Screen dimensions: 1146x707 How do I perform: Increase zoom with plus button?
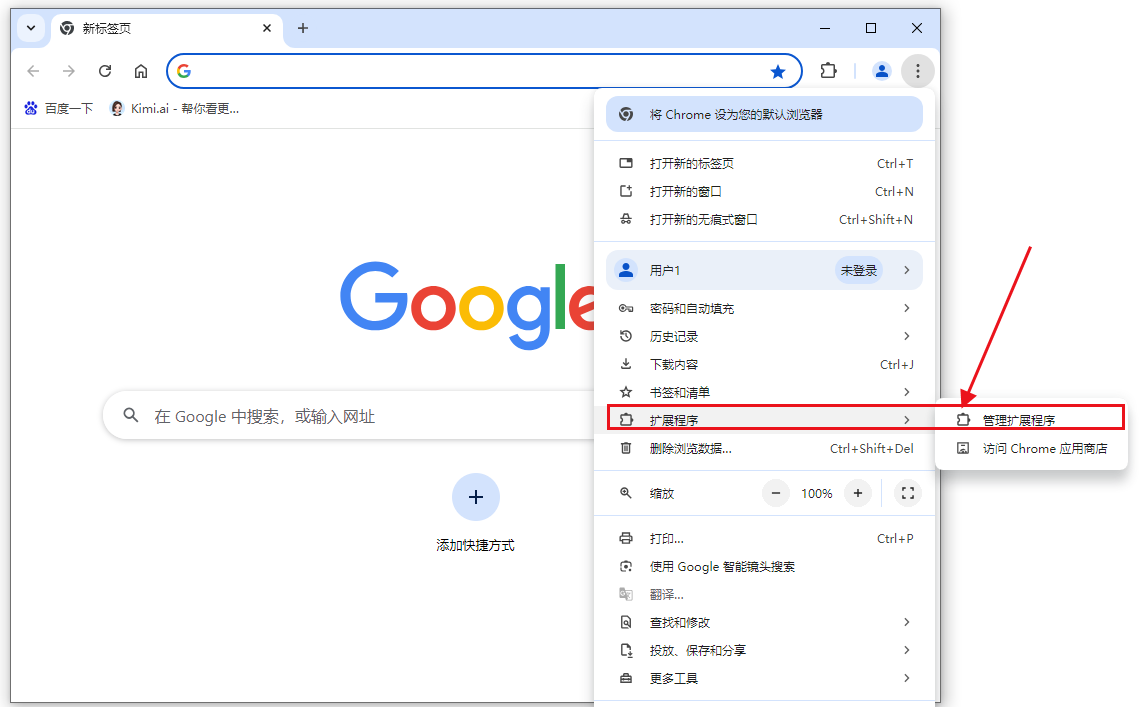[858, 494]
